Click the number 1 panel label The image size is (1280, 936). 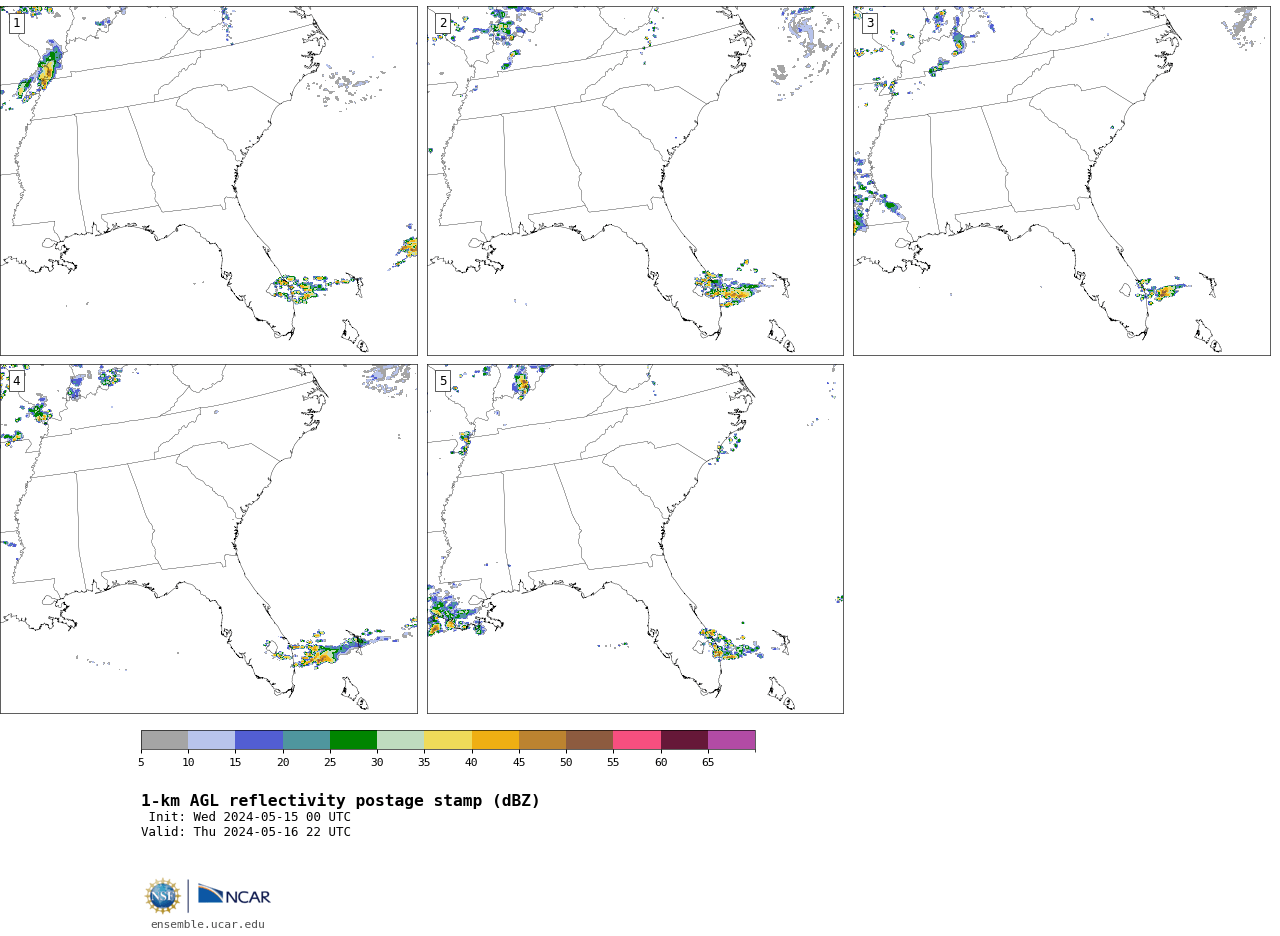click(x=17, y=23)
